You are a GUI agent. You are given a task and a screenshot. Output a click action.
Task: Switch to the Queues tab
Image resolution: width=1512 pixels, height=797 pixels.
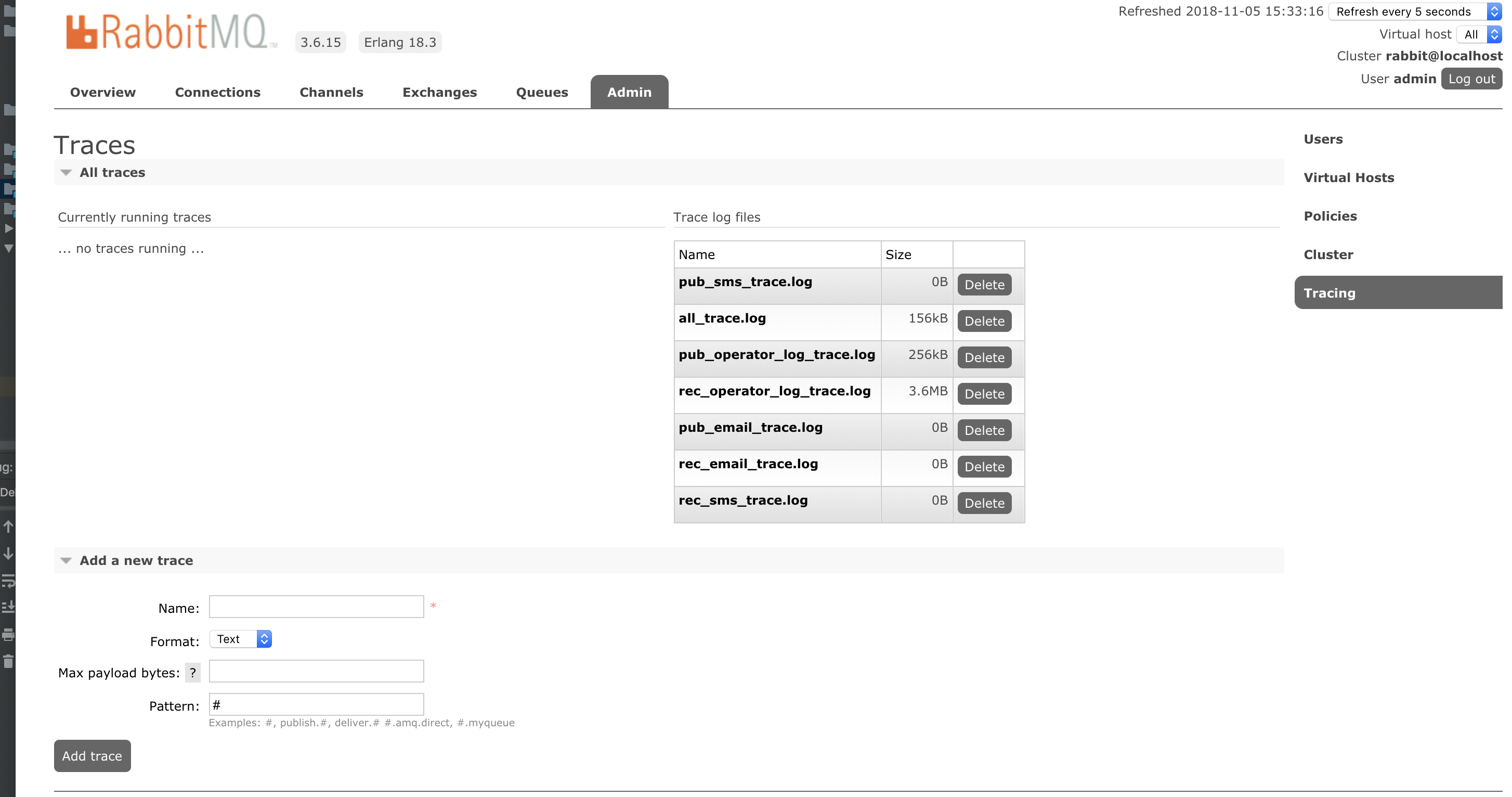[541, 92]
